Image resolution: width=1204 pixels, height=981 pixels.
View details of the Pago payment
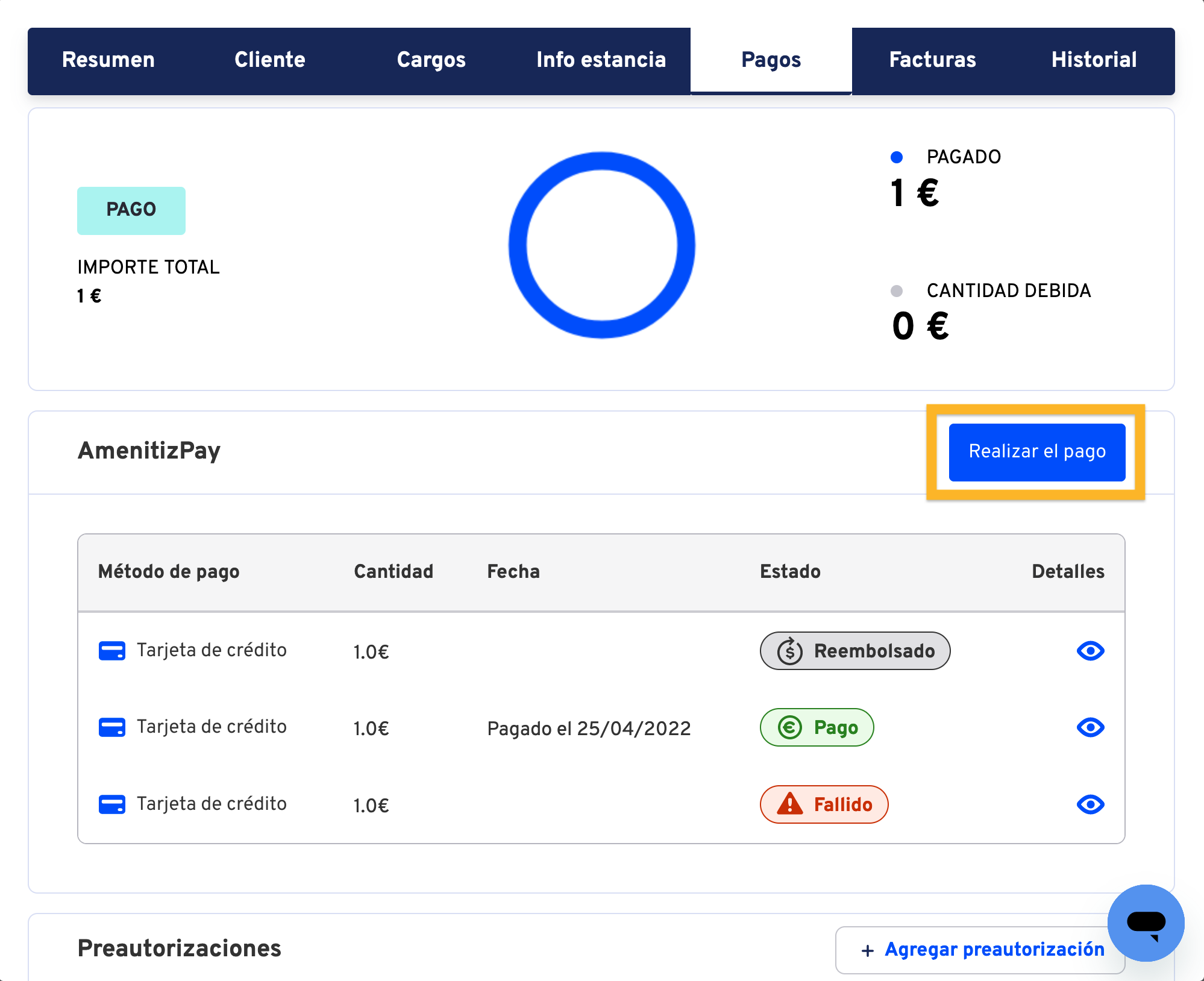coord(1090,727)
